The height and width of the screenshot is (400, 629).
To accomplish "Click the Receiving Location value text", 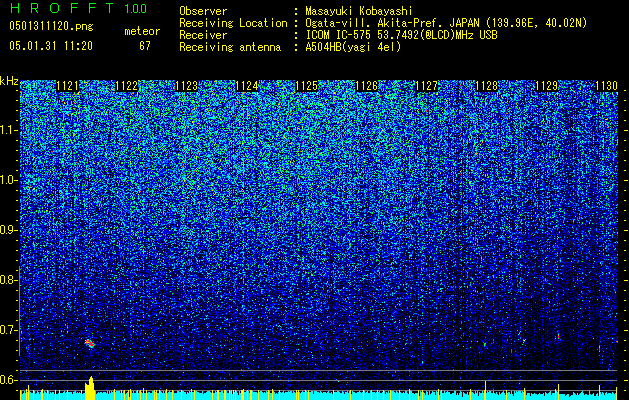I will click(446, 23).
